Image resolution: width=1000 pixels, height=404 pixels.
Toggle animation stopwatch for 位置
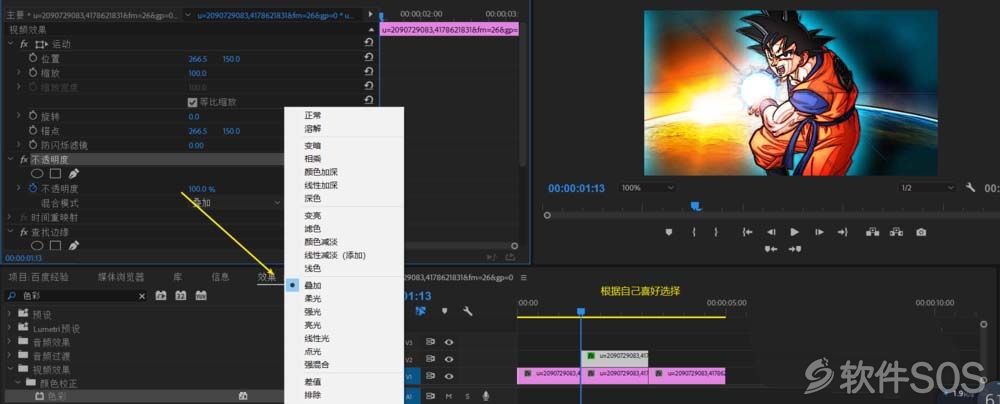33,58
